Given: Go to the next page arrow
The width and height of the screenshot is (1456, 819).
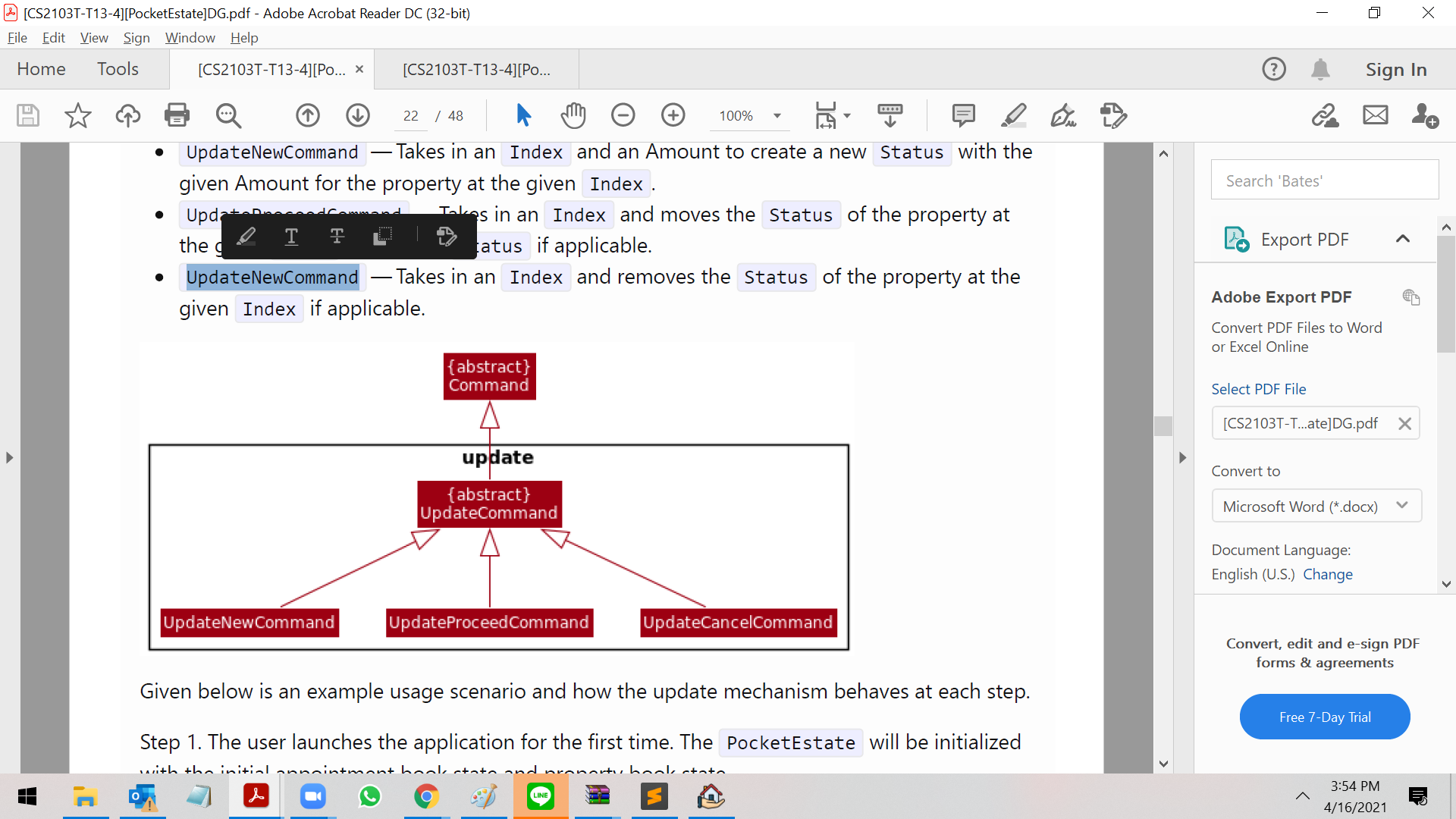Looking at the screenshot, I should [x=358, y=115].
